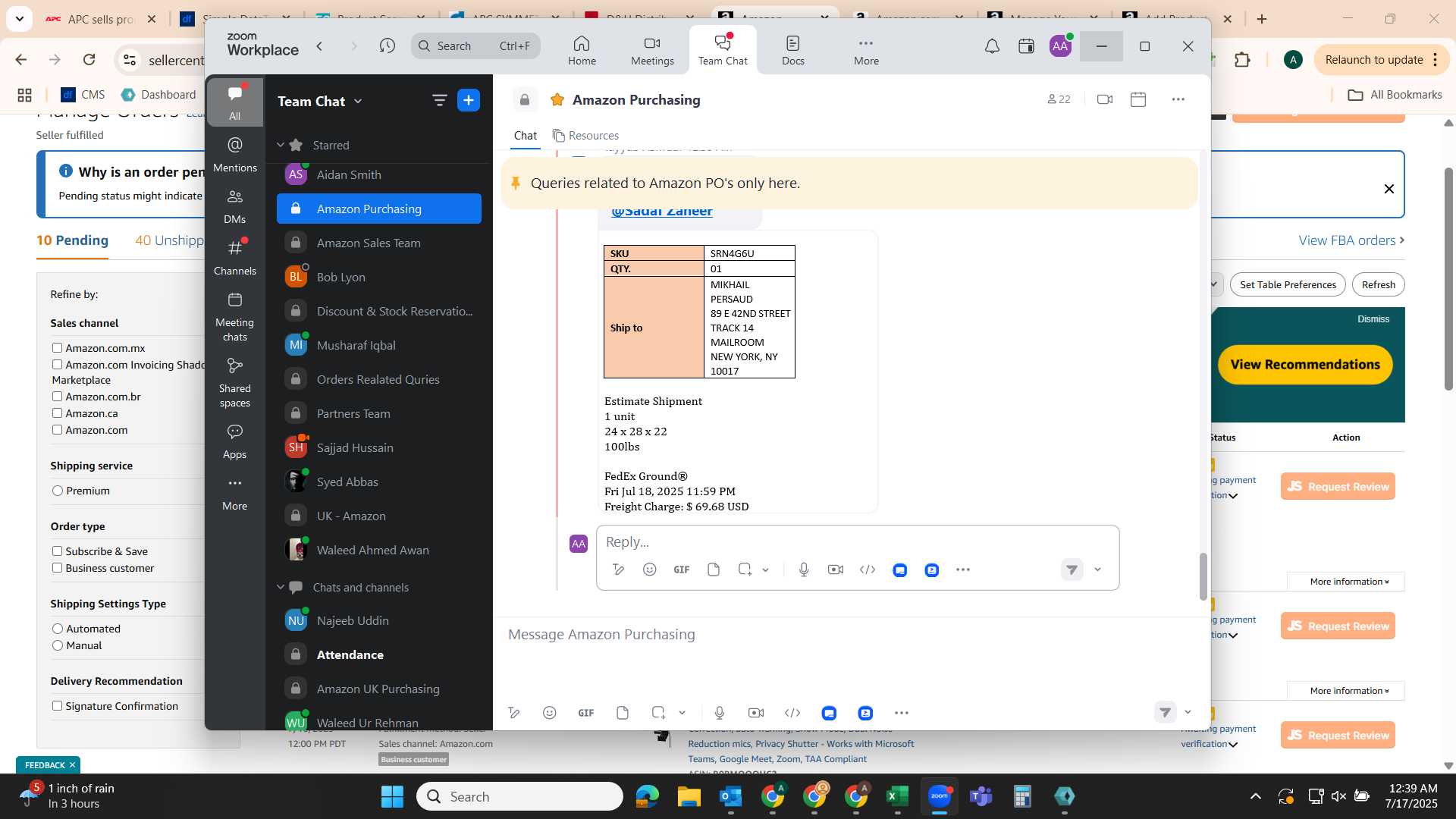Image resolution: width=1456 pixels, height=819 pixels.
Task: Select Automated shipping settings
Action: [58, 629]
